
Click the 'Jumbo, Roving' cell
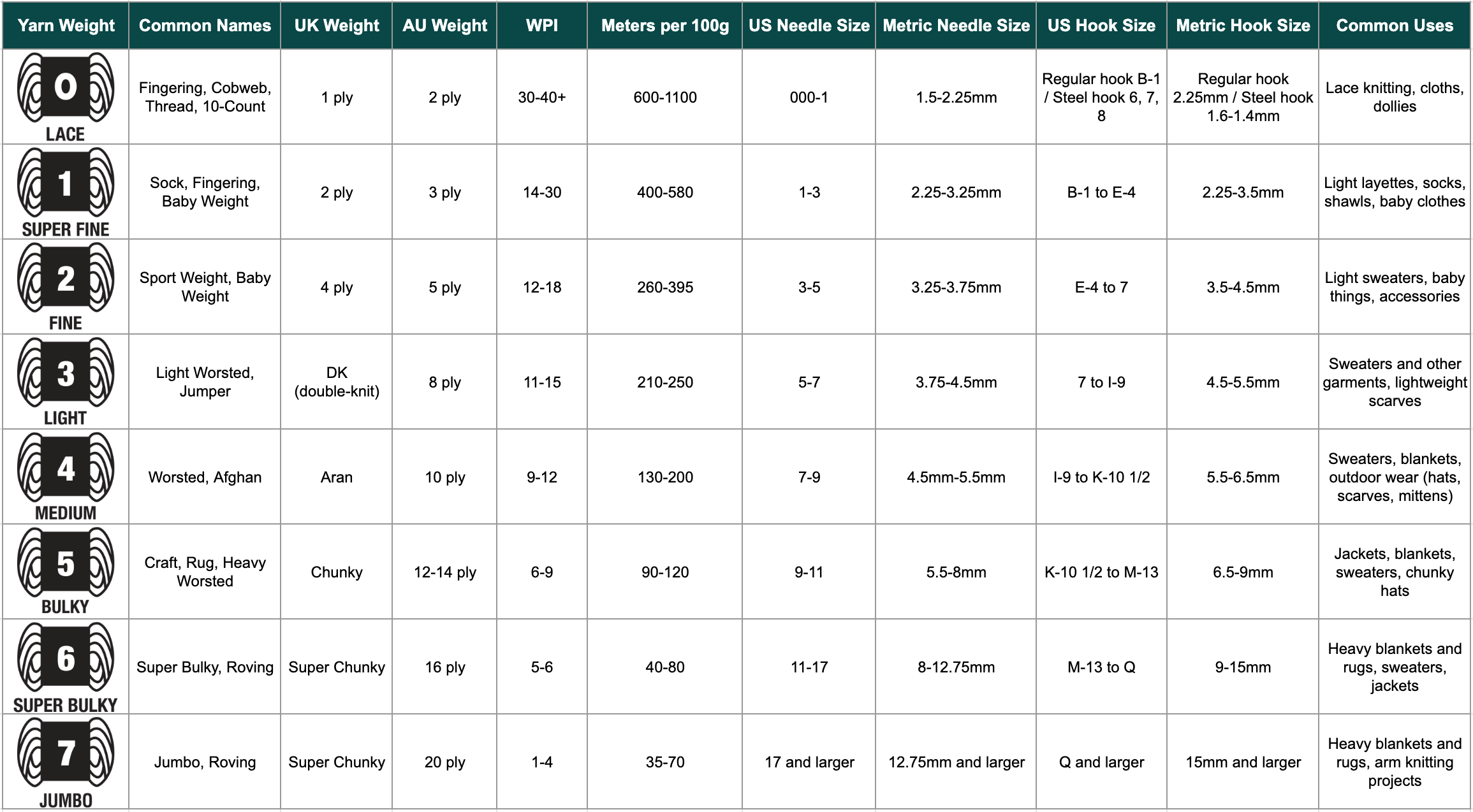[205, 762]
